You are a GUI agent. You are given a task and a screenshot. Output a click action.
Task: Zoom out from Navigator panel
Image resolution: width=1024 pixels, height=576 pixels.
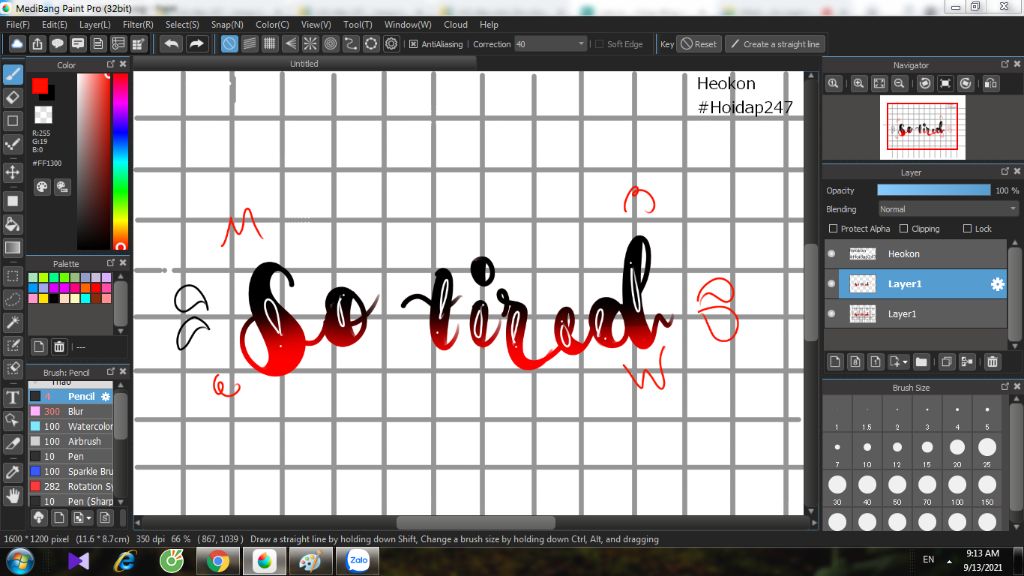point(899,84)
